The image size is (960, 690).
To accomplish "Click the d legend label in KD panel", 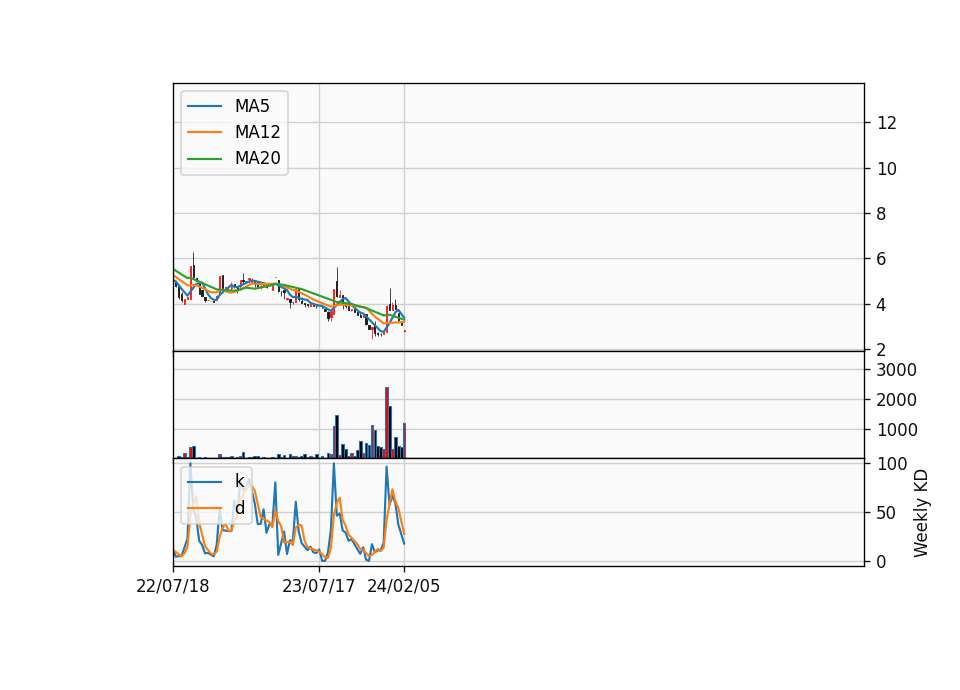I will pyautogui.click(x=239, y=508).
